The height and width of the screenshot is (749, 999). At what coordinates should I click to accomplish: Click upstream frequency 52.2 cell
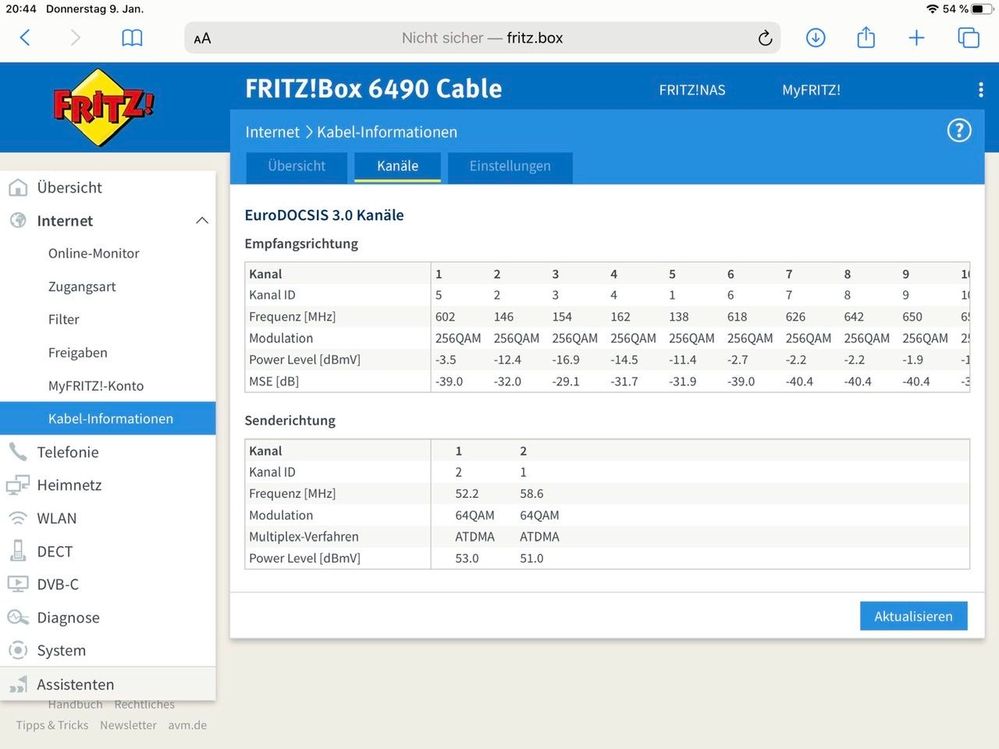pos(467,494)
